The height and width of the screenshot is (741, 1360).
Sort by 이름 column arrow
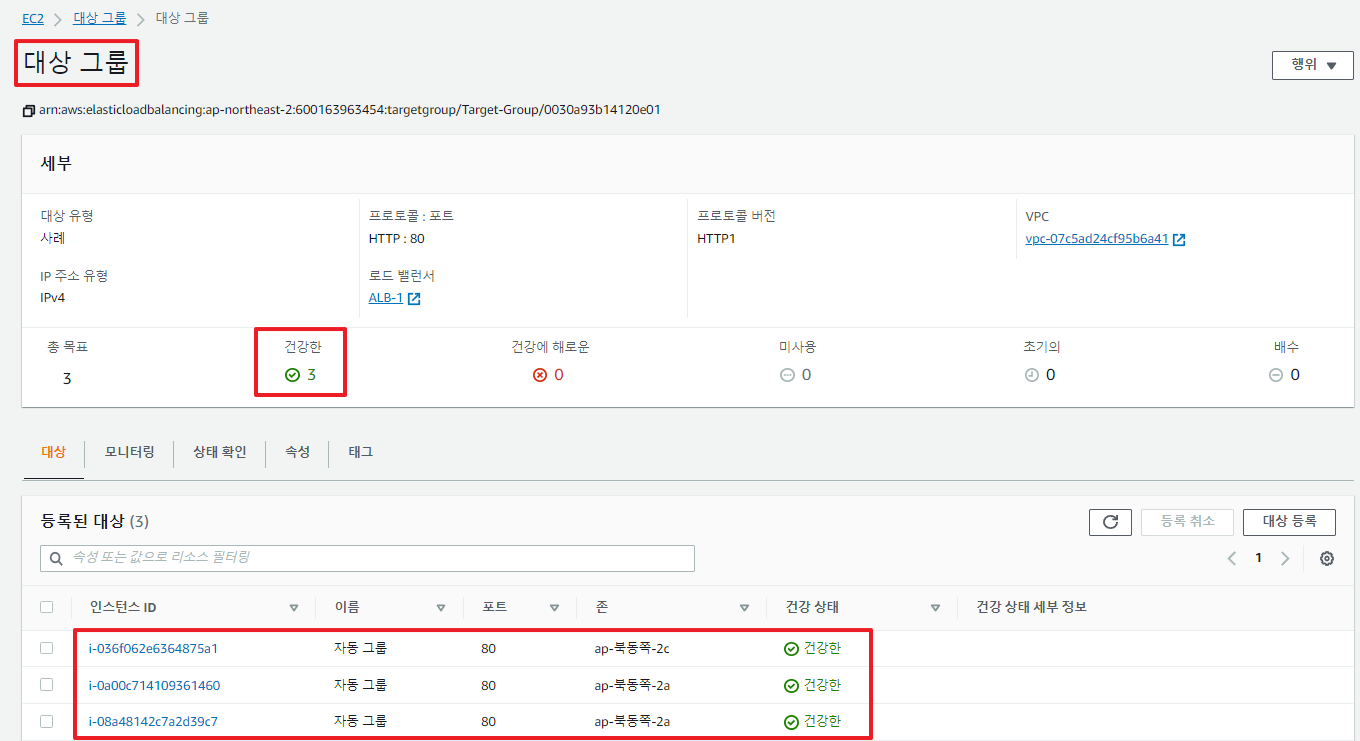point(441,608)
